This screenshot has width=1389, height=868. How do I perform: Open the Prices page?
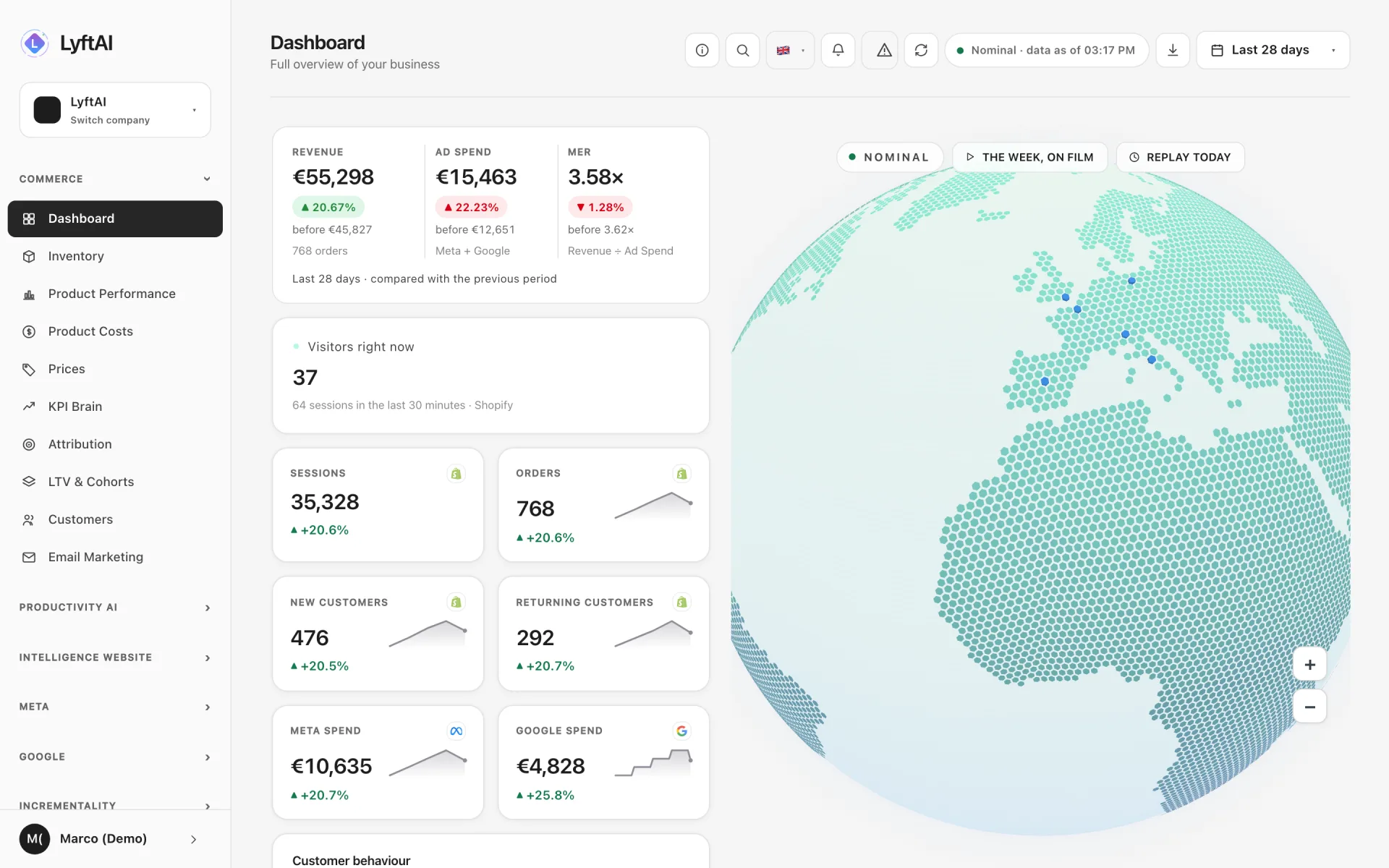point(115,369)
